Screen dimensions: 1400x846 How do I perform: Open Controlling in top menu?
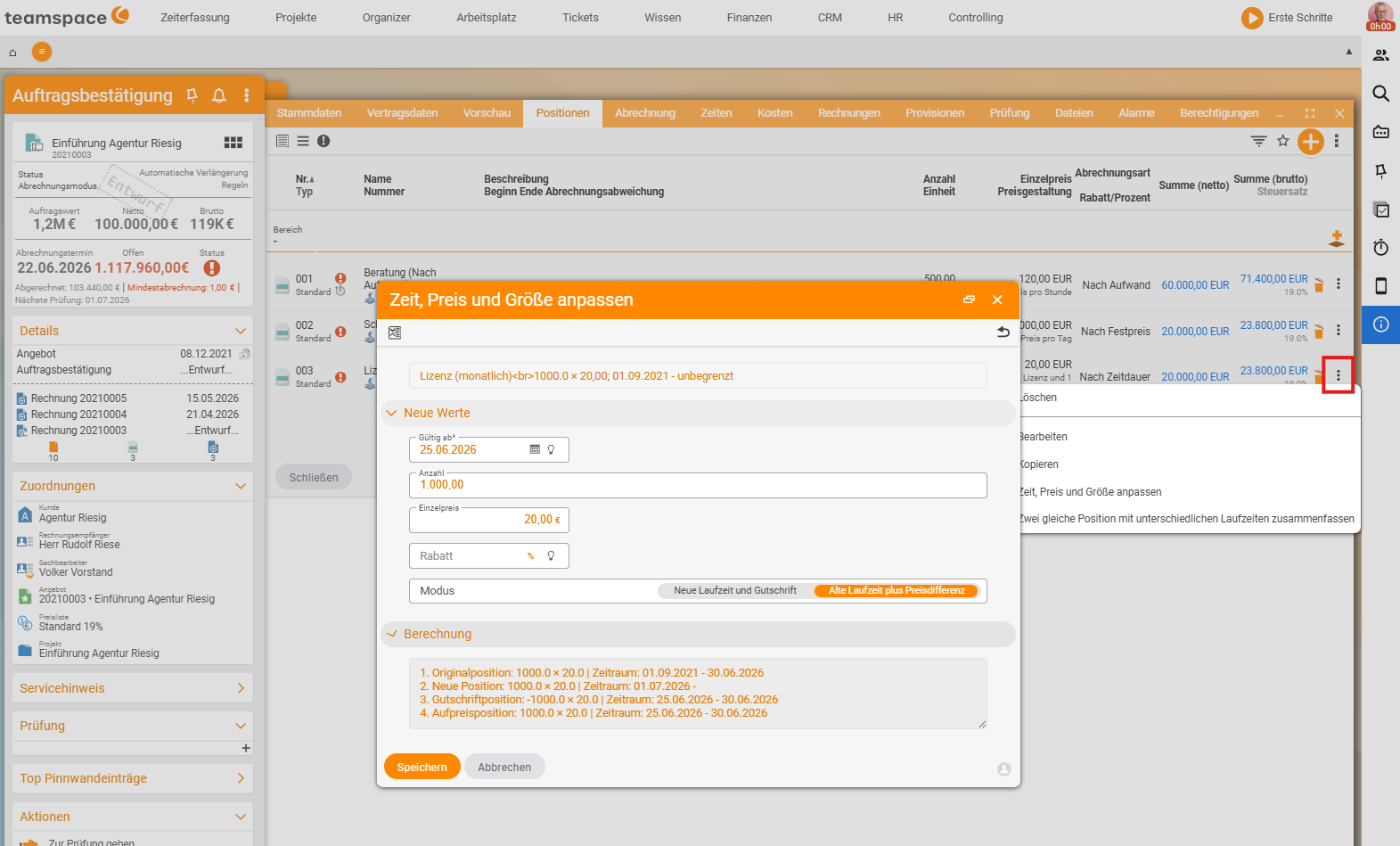pyautogui.click(x=976, y=18)
